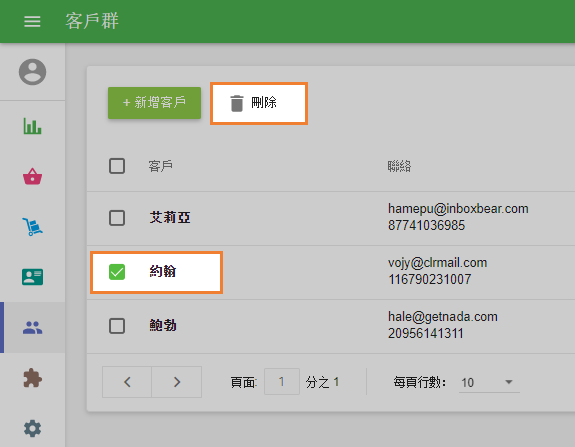
Task: Click email hale@getnada.com
Action: [x=443, y=316]
